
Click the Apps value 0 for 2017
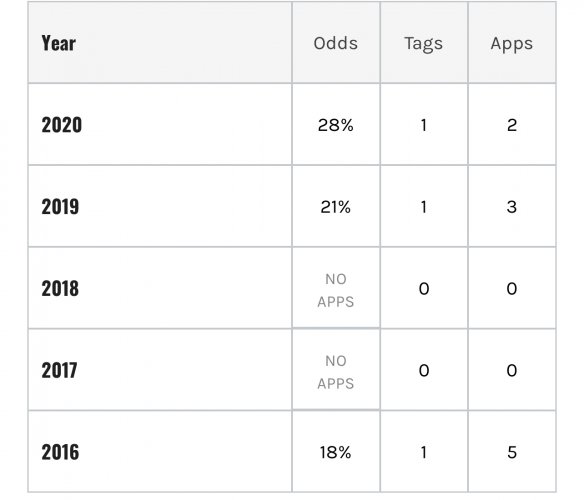coord(512,370)
